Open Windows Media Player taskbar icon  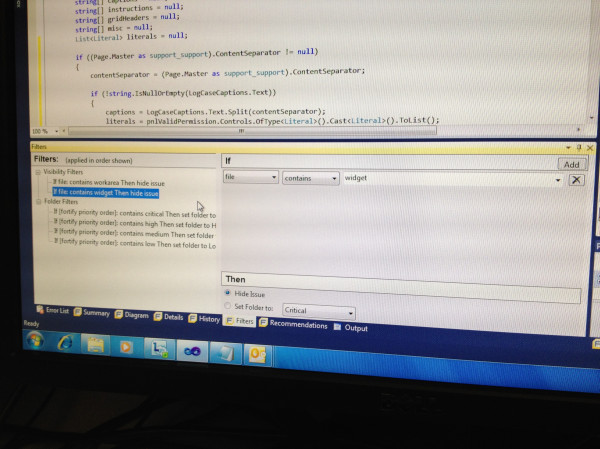[126, 347]
